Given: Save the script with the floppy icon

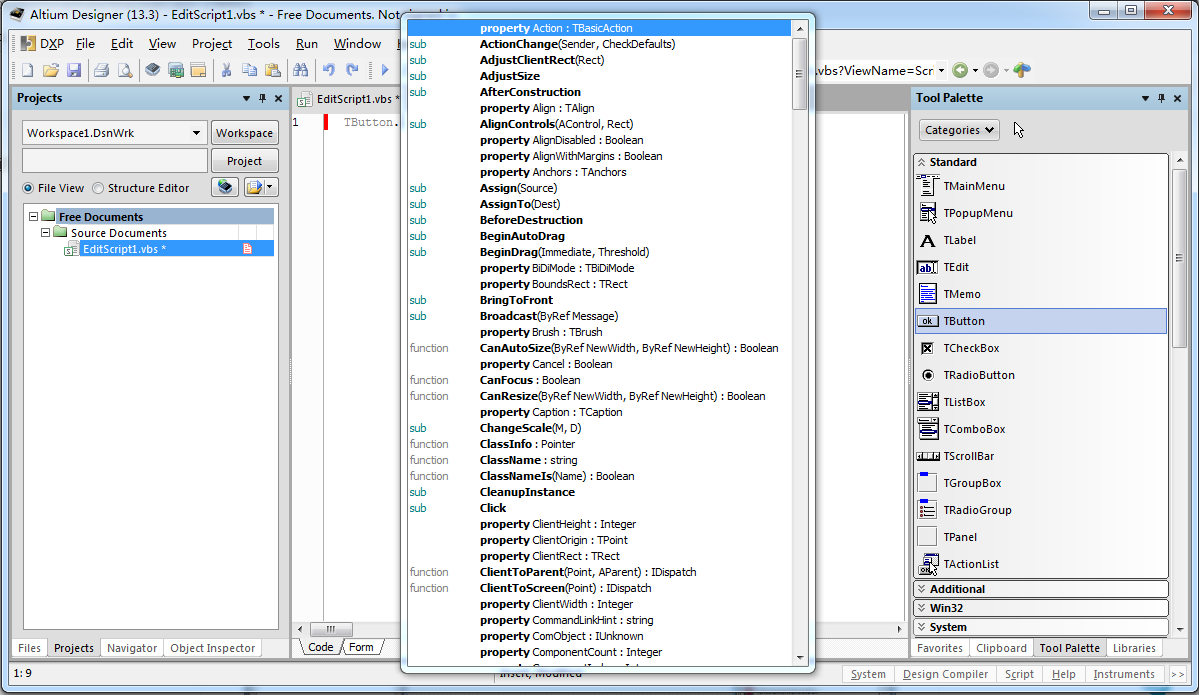Looking at the screenshot, I should point(74,70).
